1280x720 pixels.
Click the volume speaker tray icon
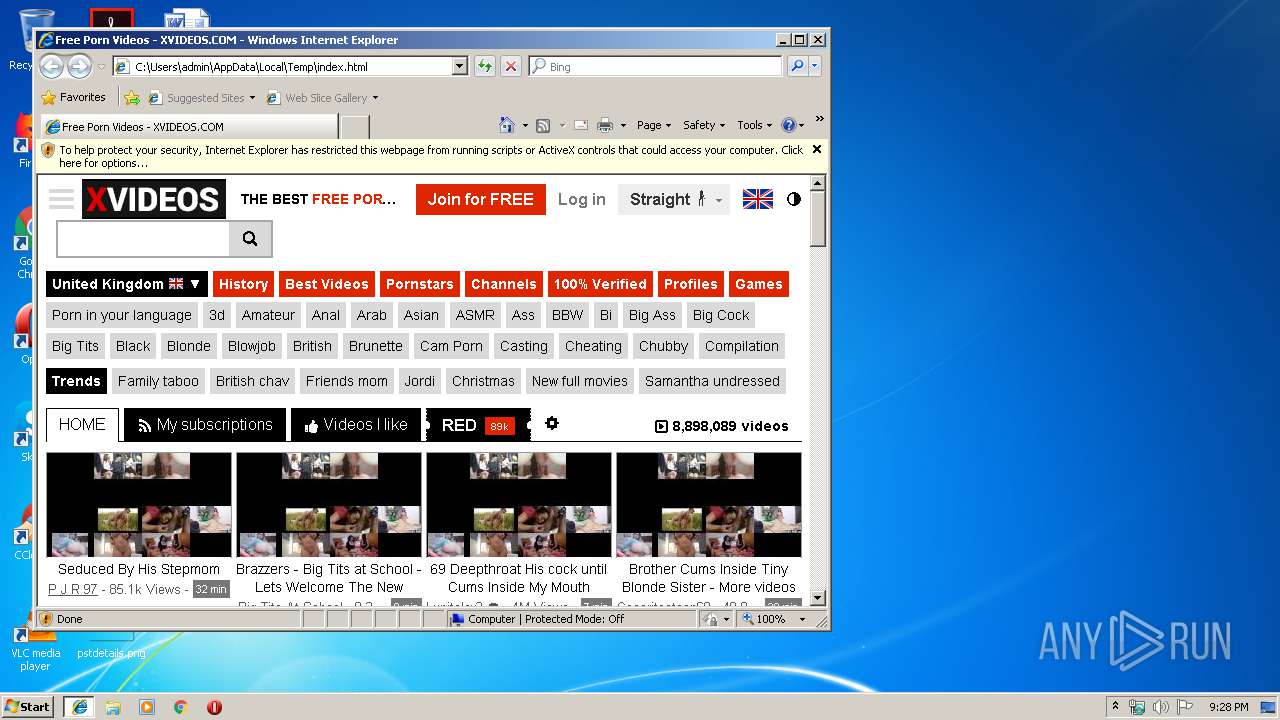pos(1161,707)
